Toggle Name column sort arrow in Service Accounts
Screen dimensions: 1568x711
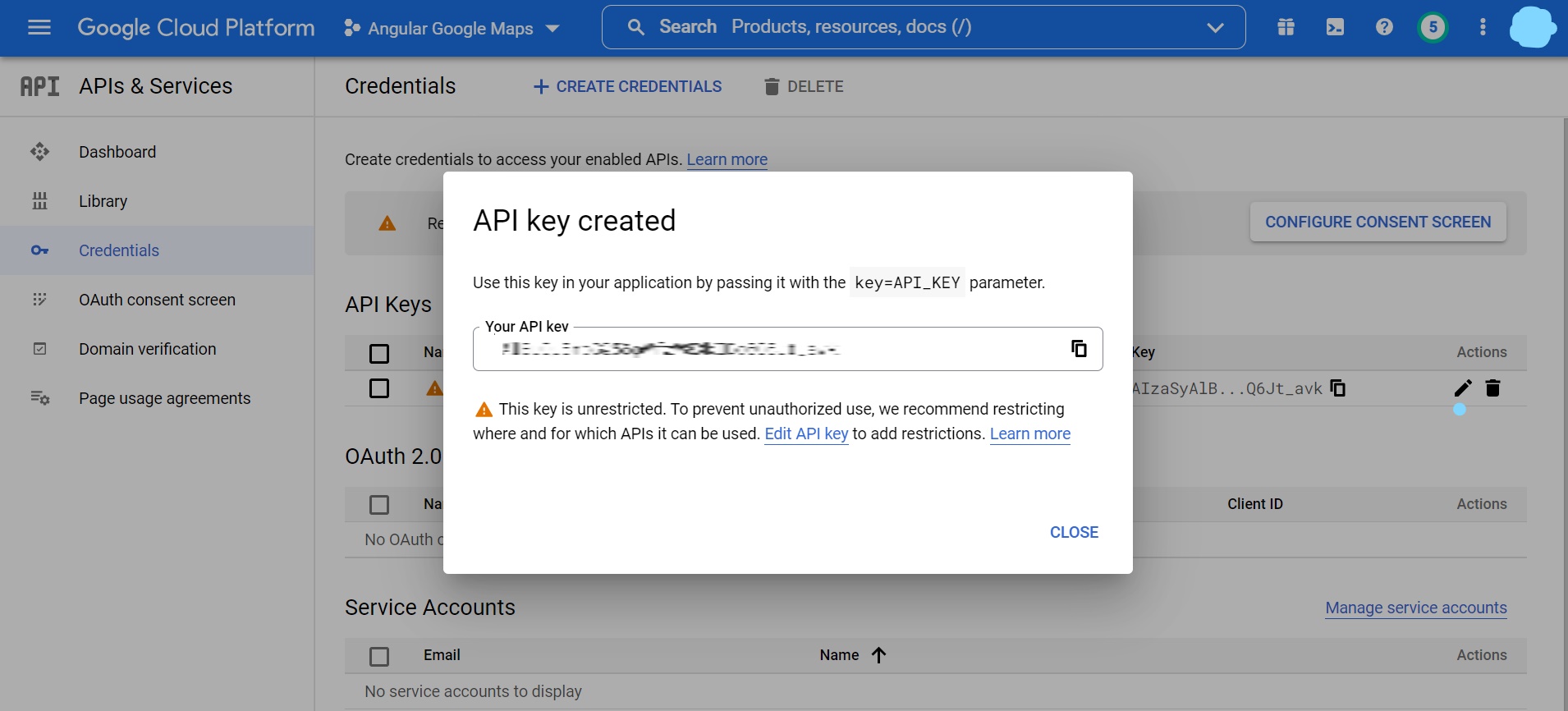(878, 655)
